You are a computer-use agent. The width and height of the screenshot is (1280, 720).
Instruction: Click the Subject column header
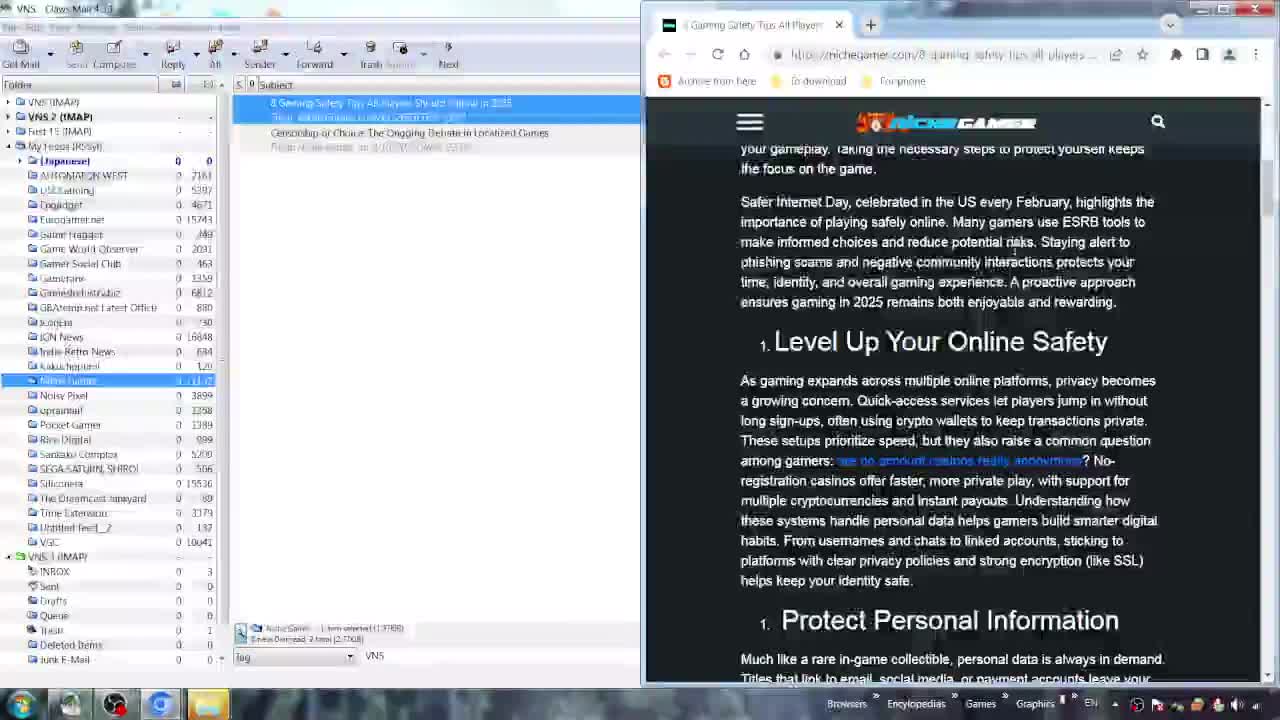click(x=276, y=85)
